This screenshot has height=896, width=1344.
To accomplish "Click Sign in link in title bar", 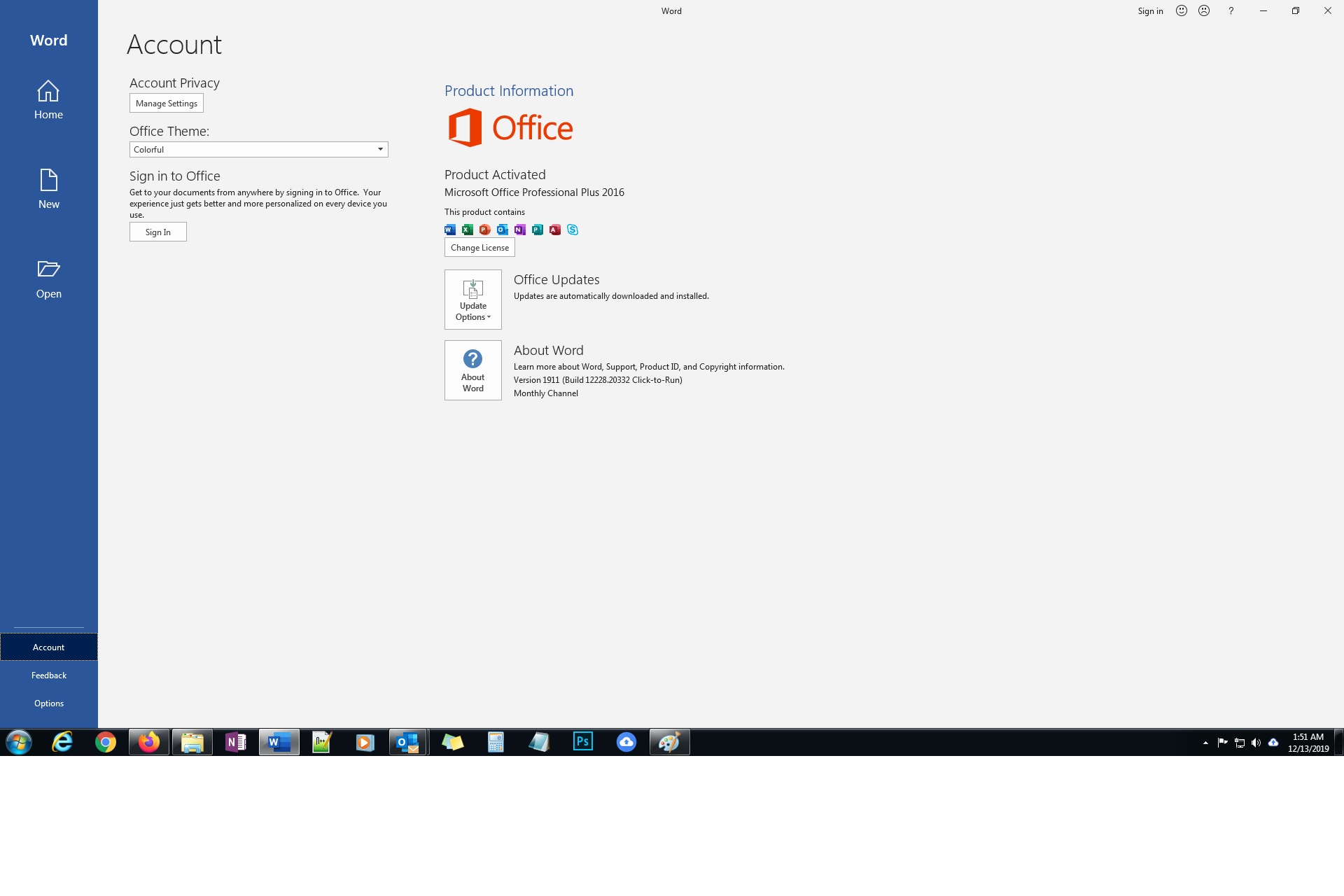I will 1150,10.
